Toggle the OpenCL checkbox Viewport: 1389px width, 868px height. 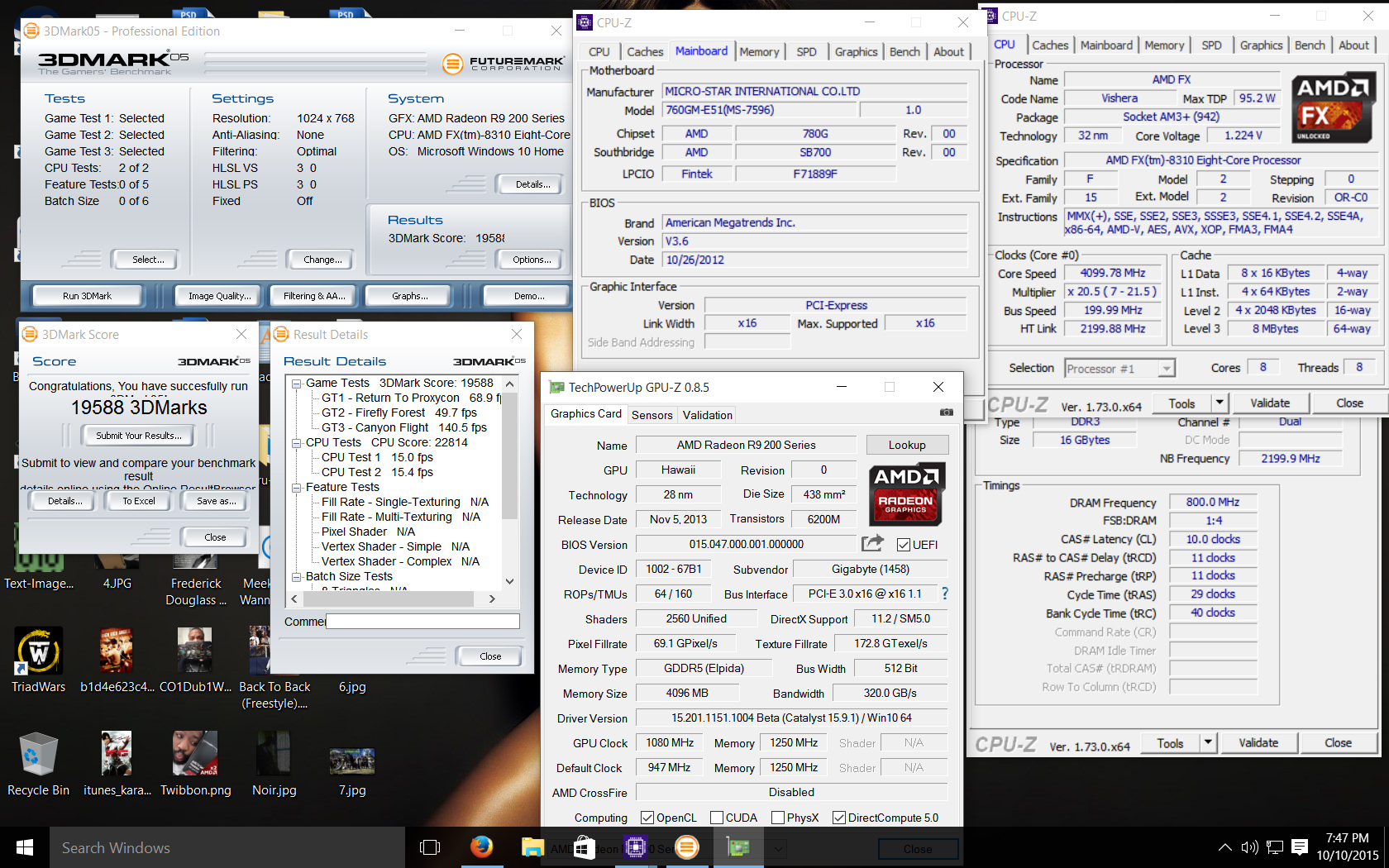coord(647,818)
